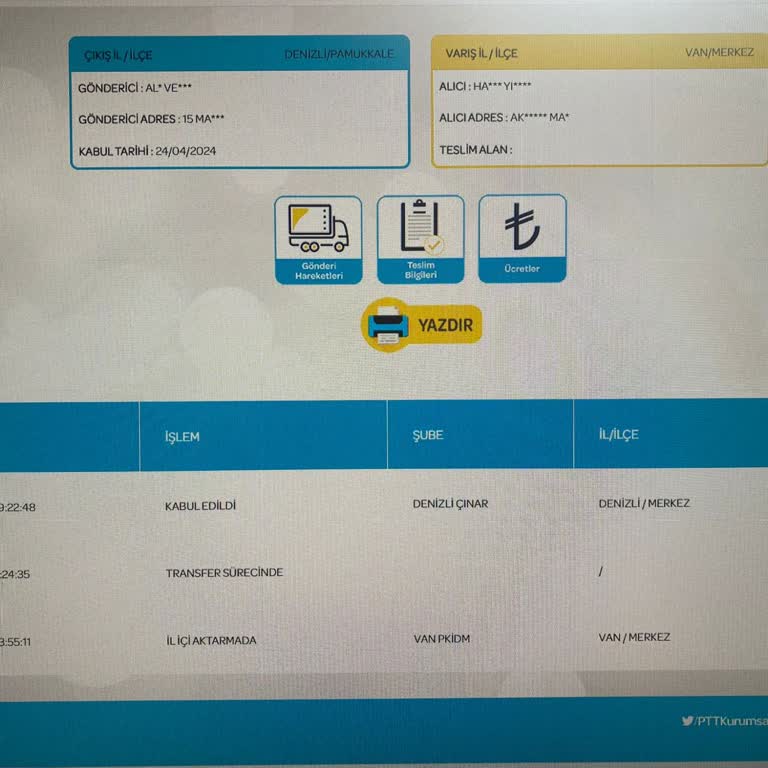768x768 pixels.
Task: Click the ÇIKIŞ İL / İLÇE header
Action: [118, 55]
